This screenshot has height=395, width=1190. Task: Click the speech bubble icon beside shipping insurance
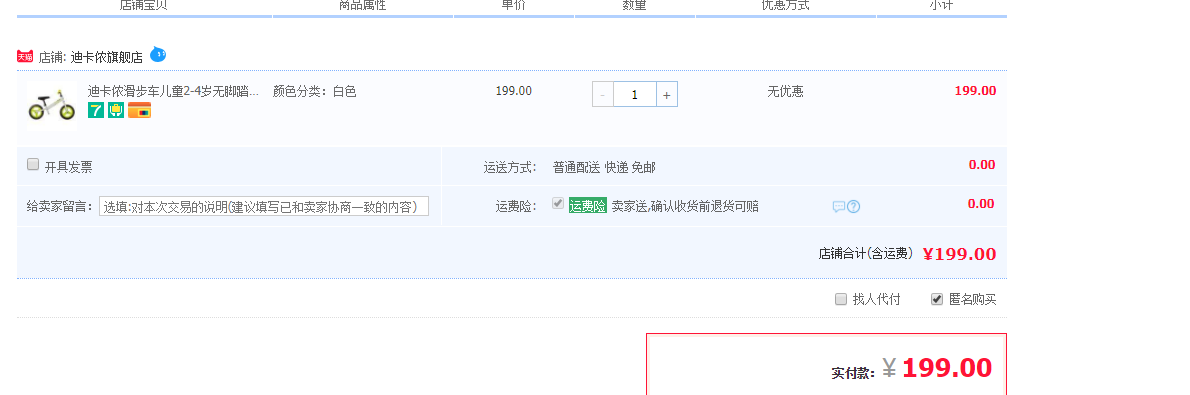coord(839,207)
